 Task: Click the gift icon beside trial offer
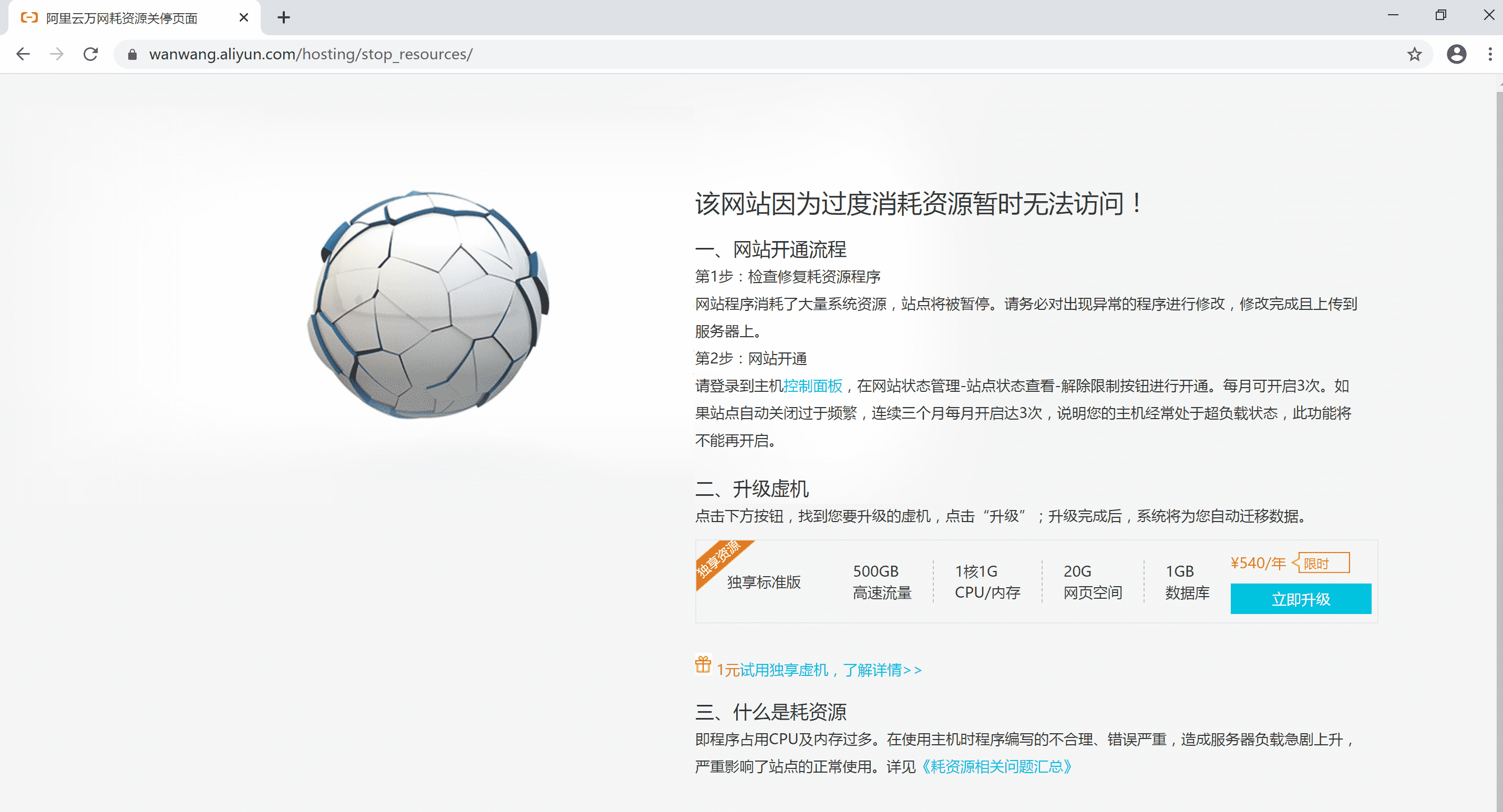[x=703, y=664]
